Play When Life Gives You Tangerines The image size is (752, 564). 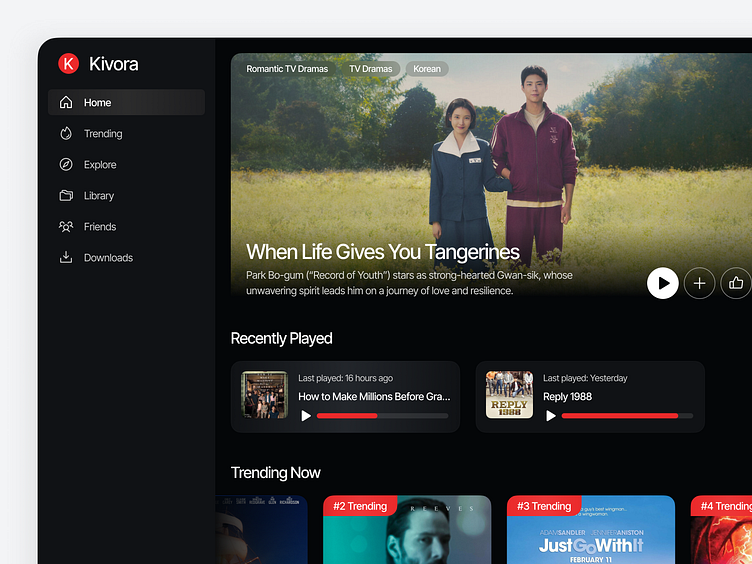pos(662,283)
